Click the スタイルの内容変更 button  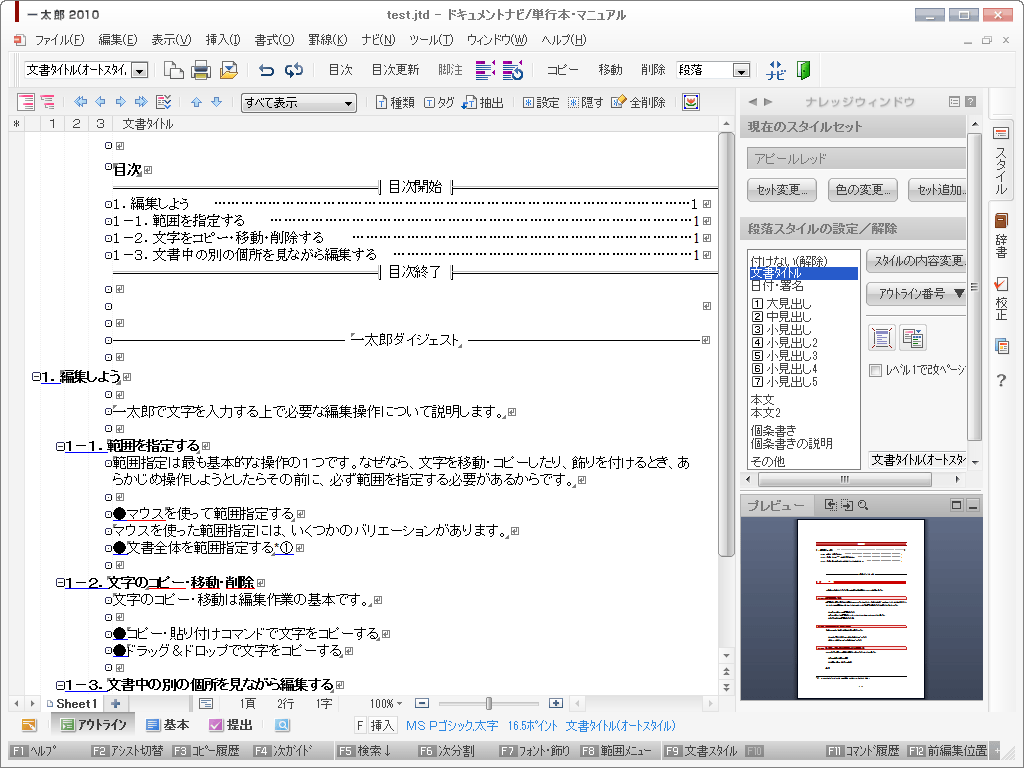(917, 261)
